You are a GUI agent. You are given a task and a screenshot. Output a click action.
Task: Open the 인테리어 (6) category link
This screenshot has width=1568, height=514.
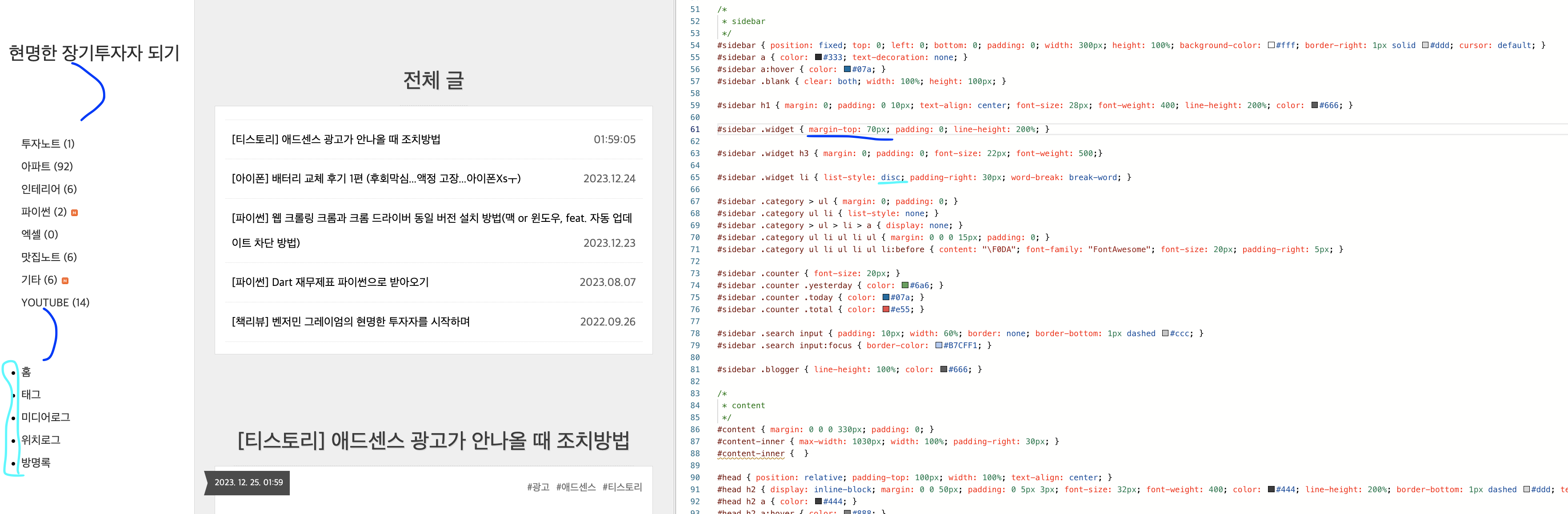(x=49, y=189)
